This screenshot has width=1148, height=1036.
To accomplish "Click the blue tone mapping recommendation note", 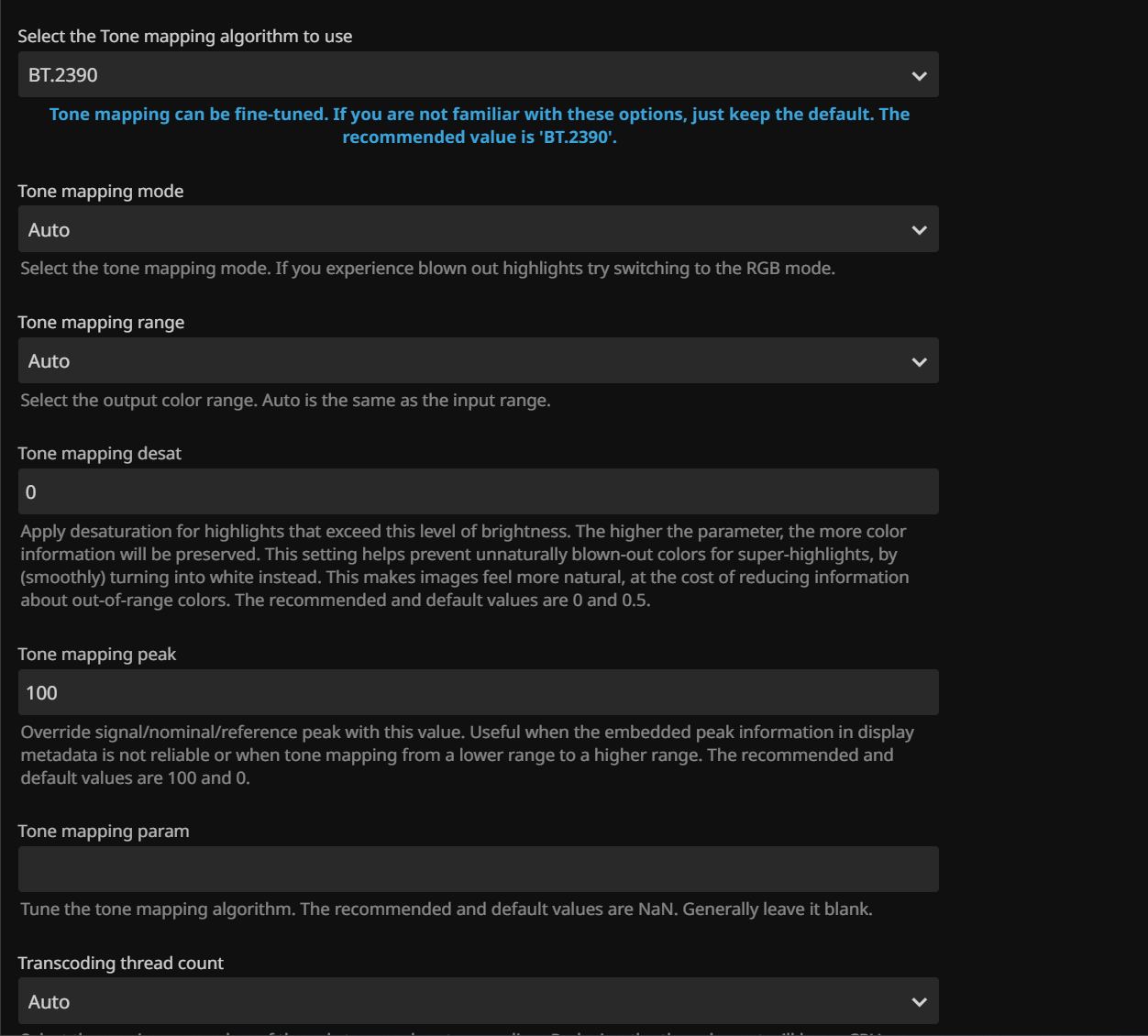I will click(x=479, y=126).
